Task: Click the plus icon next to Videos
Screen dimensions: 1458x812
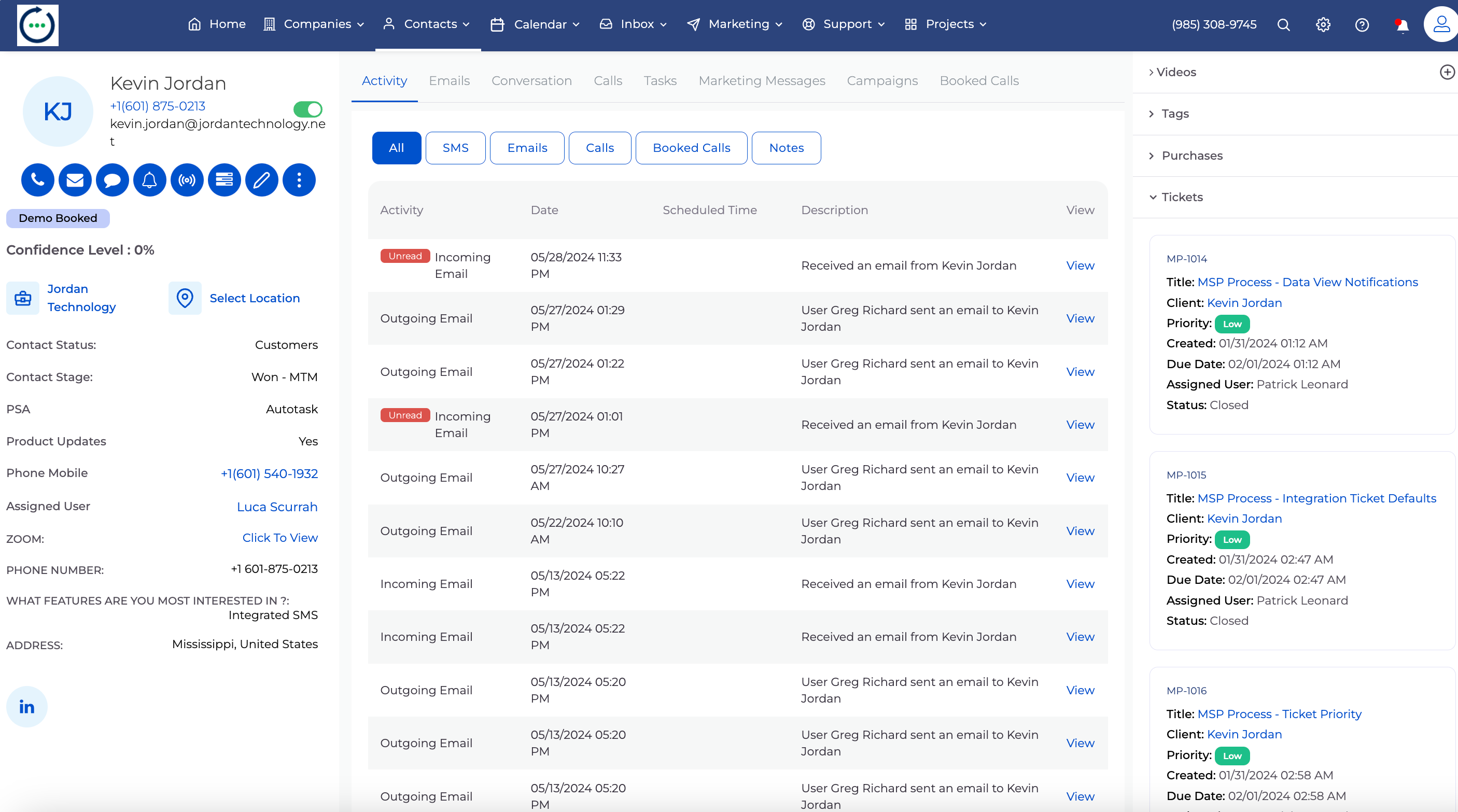Action: 1447,72
